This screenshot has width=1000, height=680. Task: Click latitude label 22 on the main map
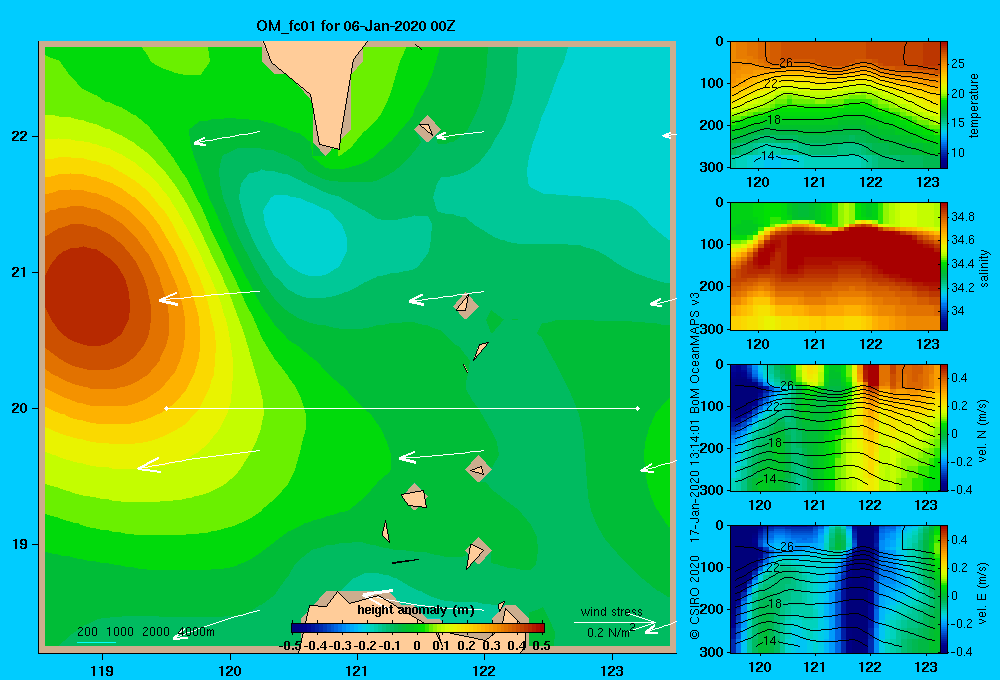pyautogui.click(x=19, y=136)
